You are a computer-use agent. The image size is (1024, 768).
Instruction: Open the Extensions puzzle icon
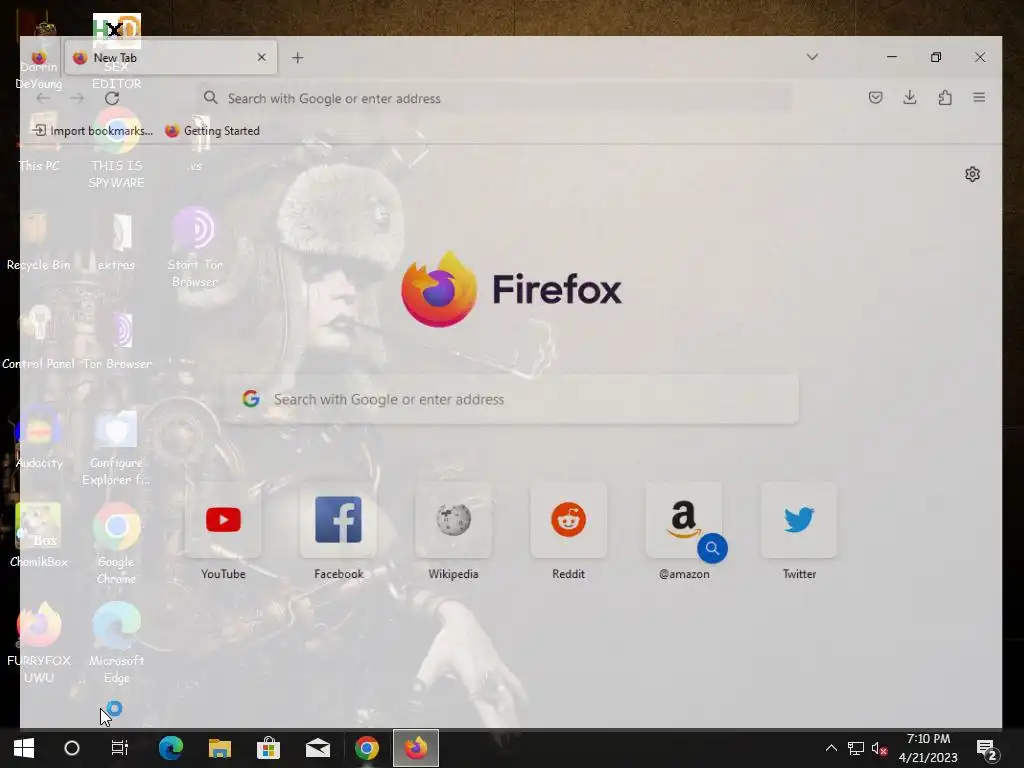(x=944, y=98)
